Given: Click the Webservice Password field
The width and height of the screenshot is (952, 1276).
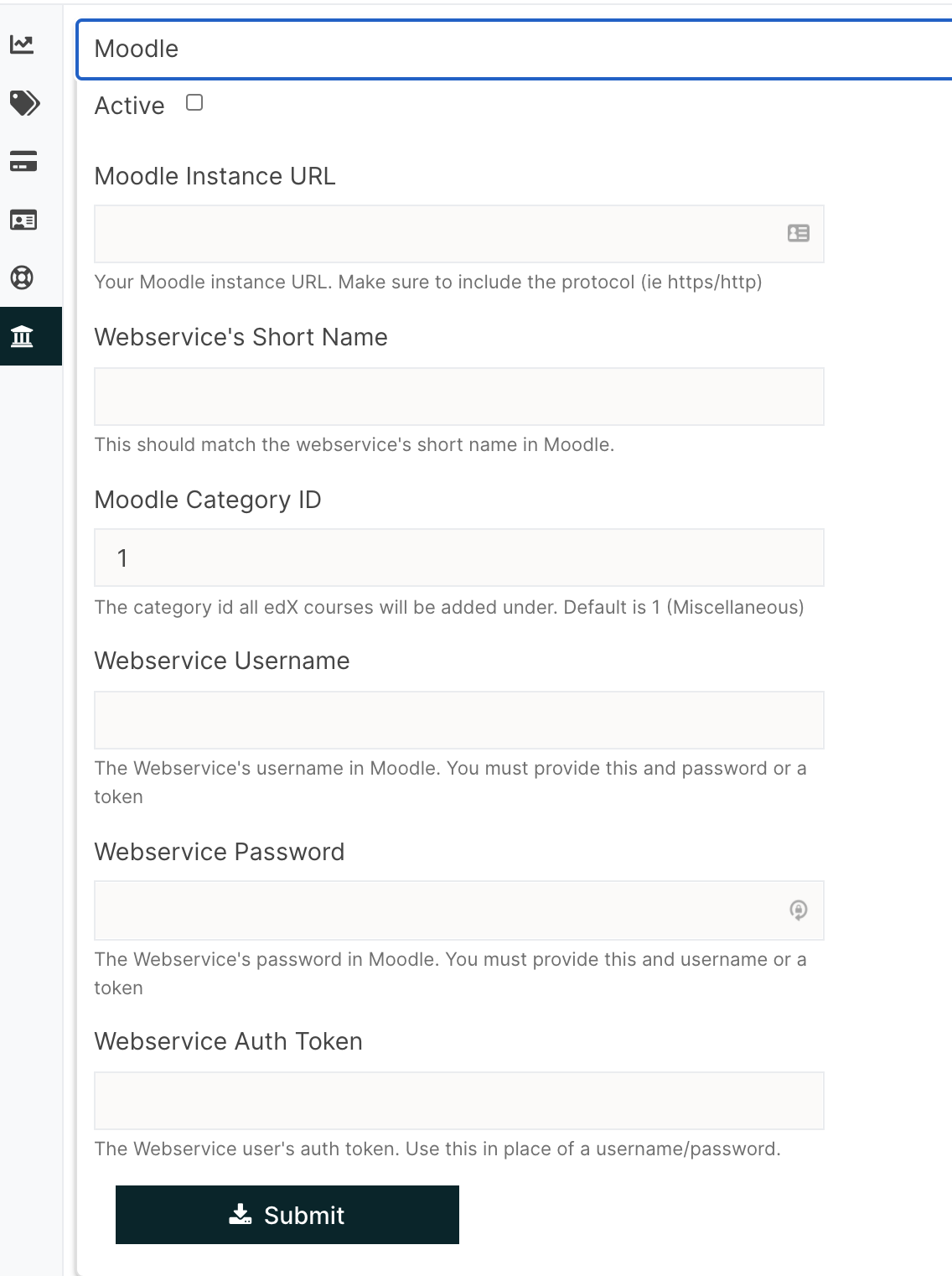Looking at the screenshot, I should coord(459,910).
